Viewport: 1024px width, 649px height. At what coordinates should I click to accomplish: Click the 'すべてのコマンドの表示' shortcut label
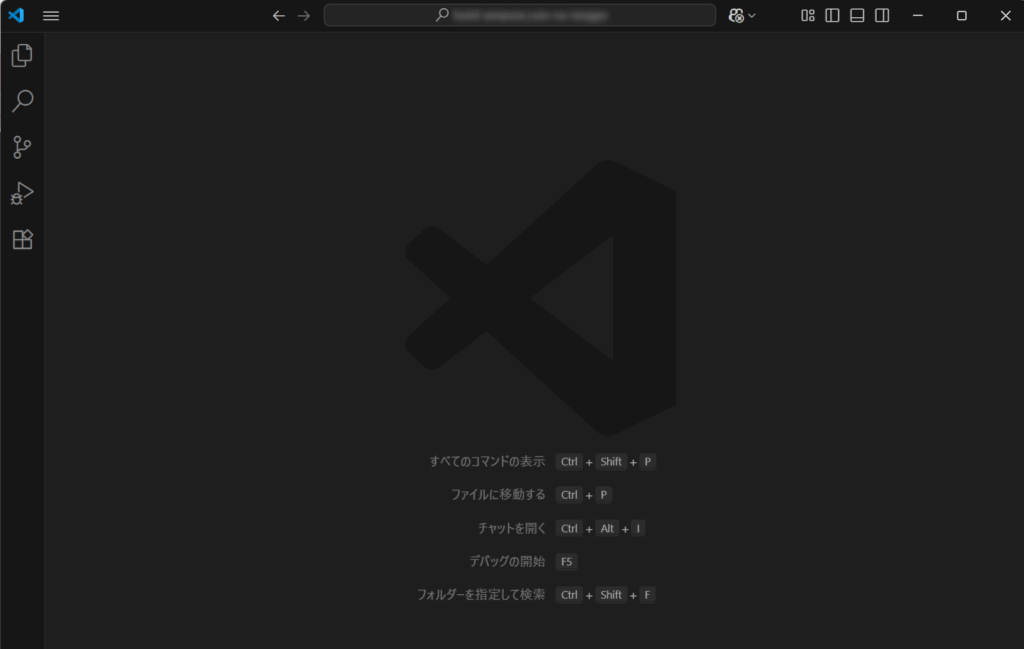(x=487, y=462)
